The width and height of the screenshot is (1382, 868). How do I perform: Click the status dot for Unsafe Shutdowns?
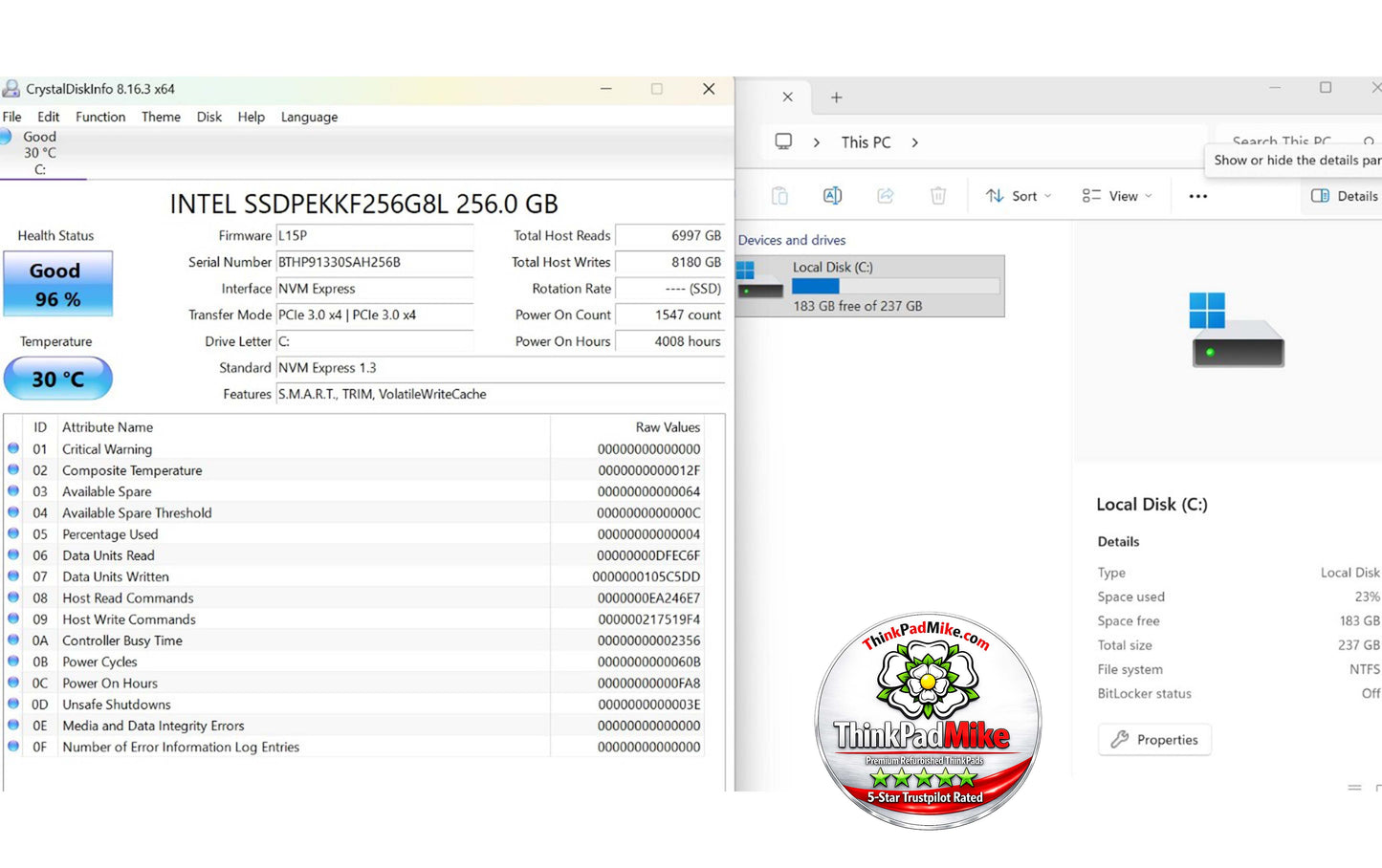[x=13, y=704]
